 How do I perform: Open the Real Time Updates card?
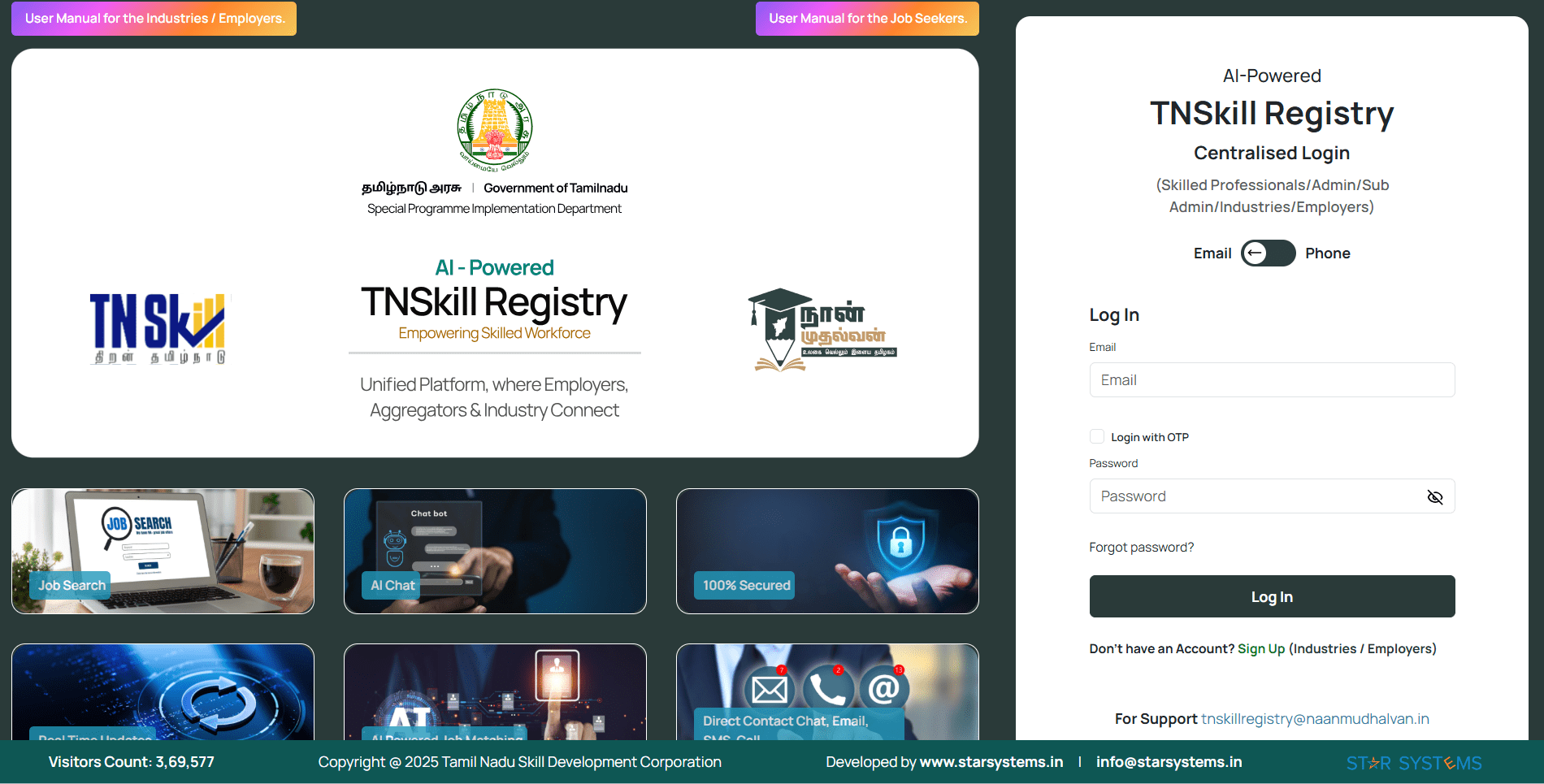(x=163, y=692)
